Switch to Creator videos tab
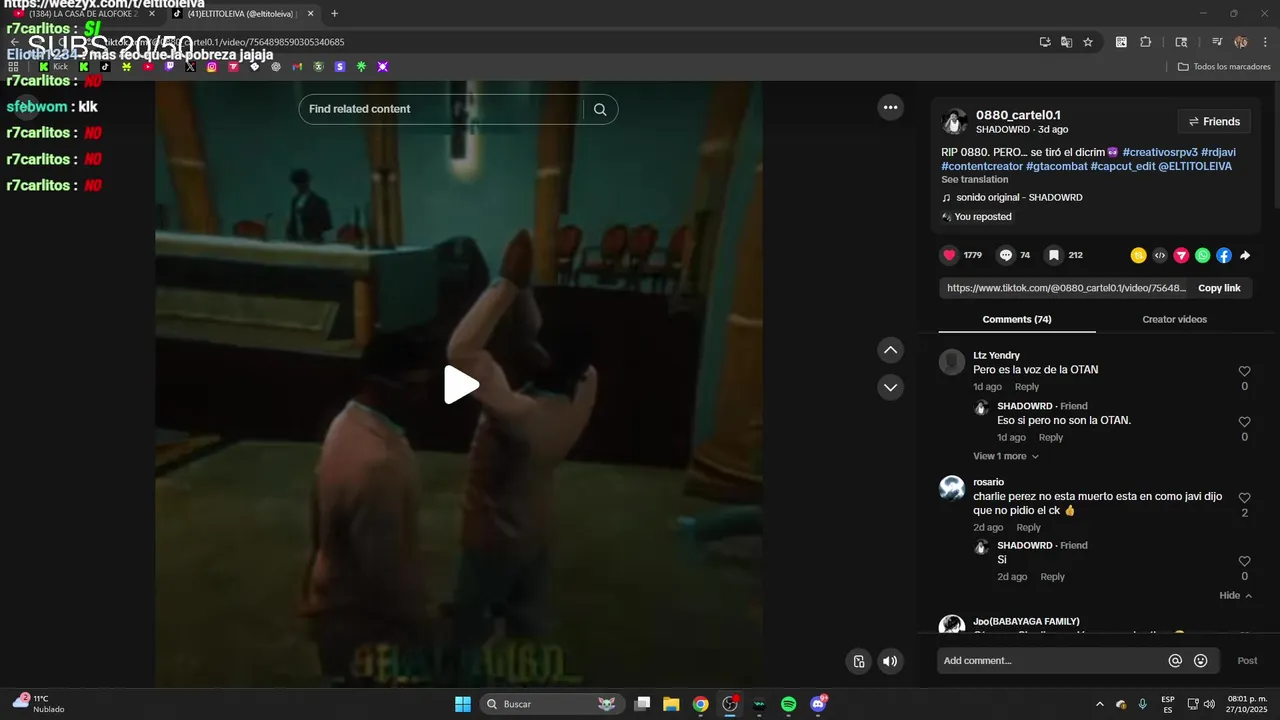Image resolution: width=1280 pixels, height=720 pixels. pyautogui.click(x=1175, y=319)
